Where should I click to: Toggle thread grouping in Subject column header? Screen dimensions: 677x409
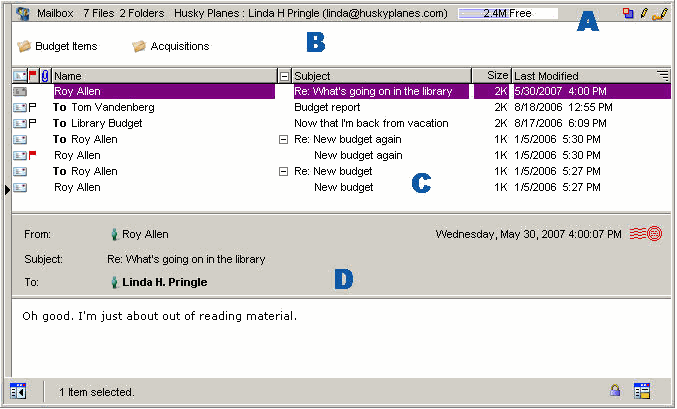point(284,76)
